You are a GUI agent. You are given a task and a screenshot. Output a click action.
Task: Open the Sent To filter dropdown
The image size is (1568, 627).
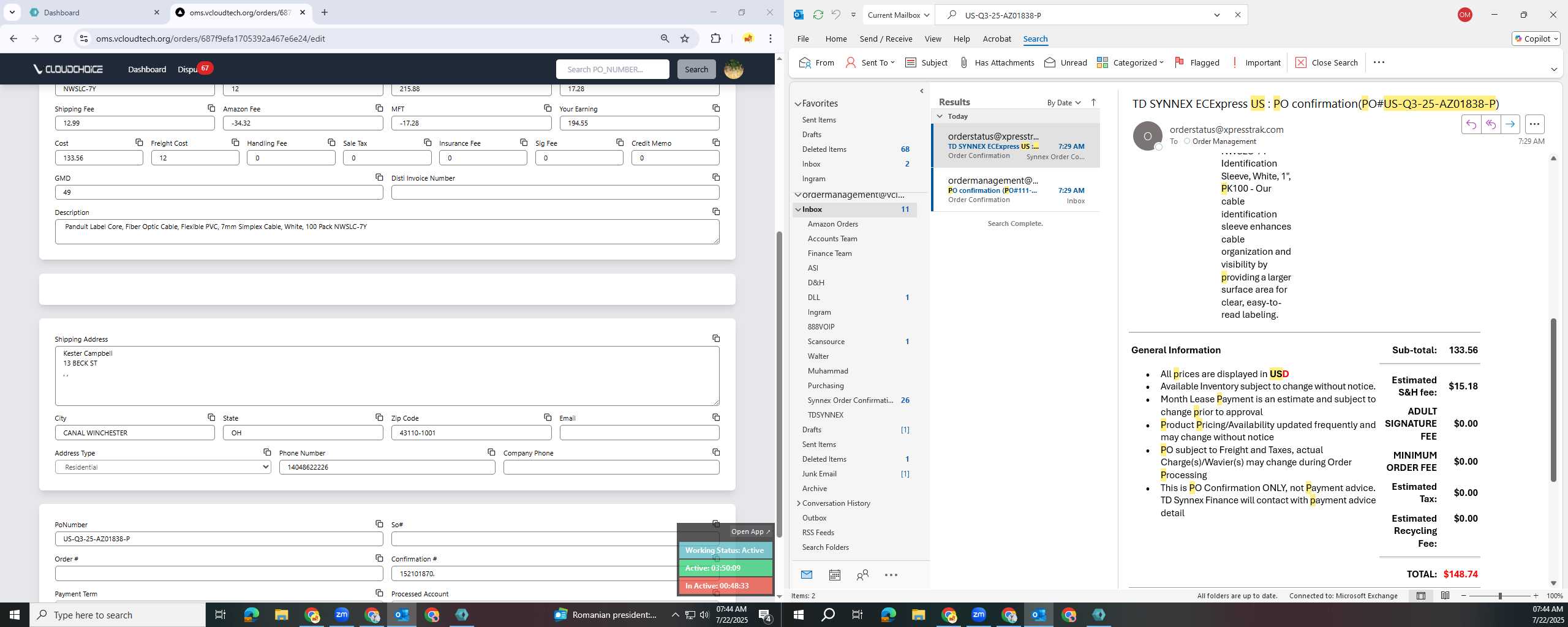coord(870,62)
